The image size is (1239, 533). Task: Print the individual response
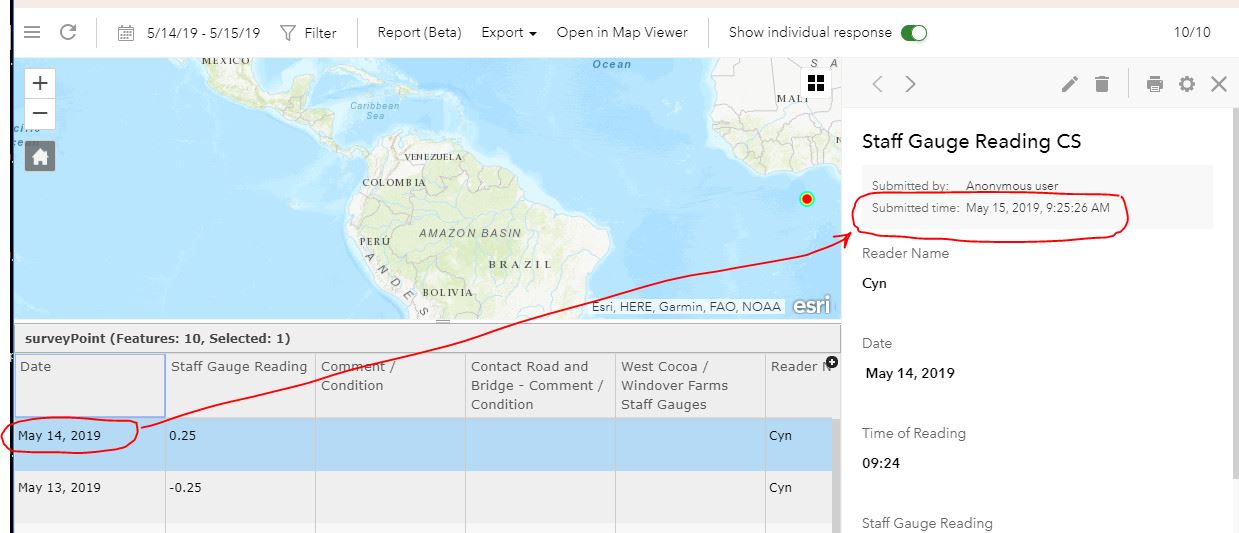[x=1155, y=84]
